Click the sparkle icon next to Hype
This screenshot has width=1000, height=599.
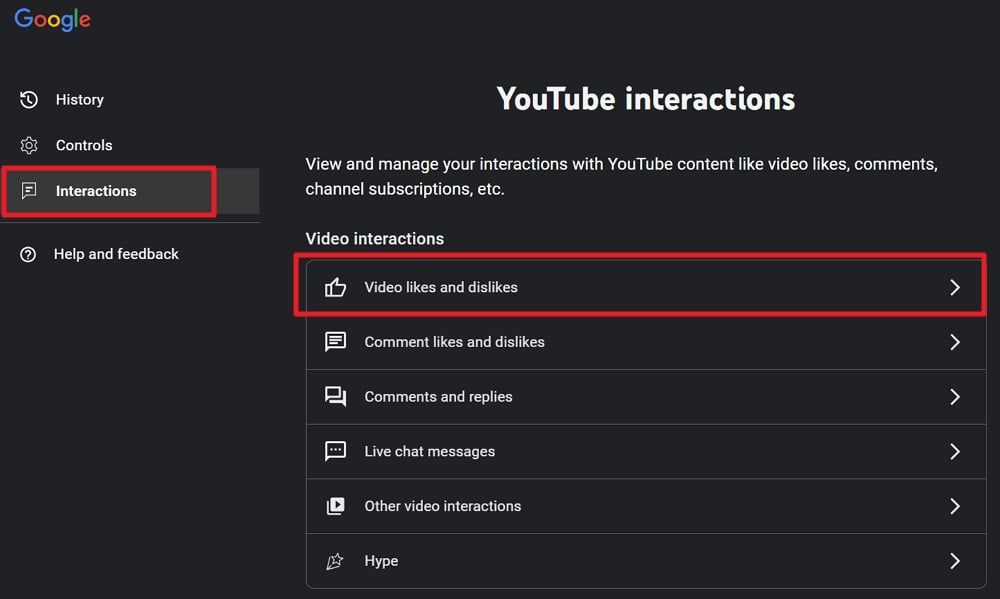click(x=335, y=561)
